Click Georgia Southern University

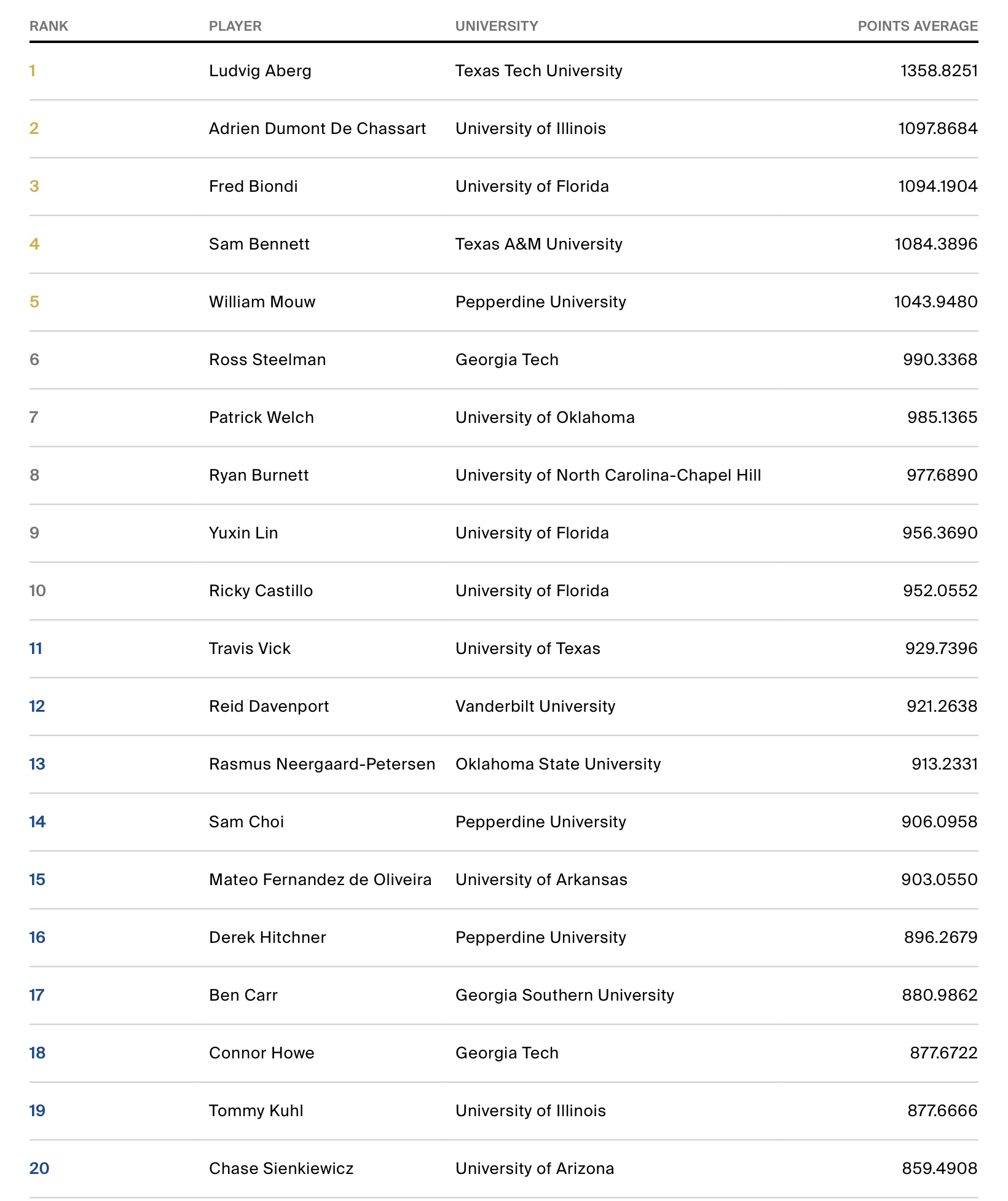564,995
